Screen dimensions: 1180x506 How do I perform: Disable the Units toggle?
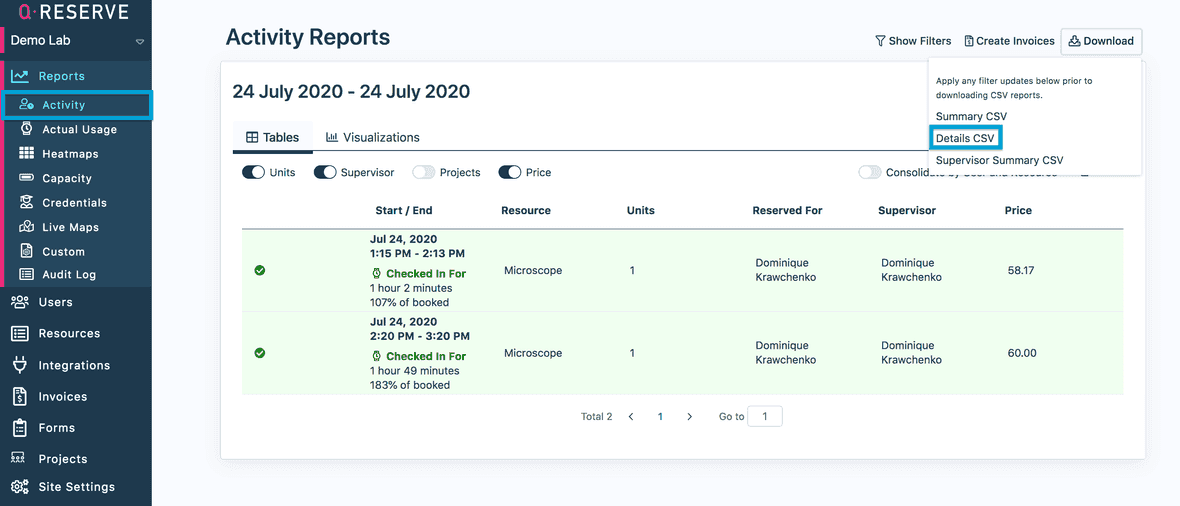coord(253,172)
